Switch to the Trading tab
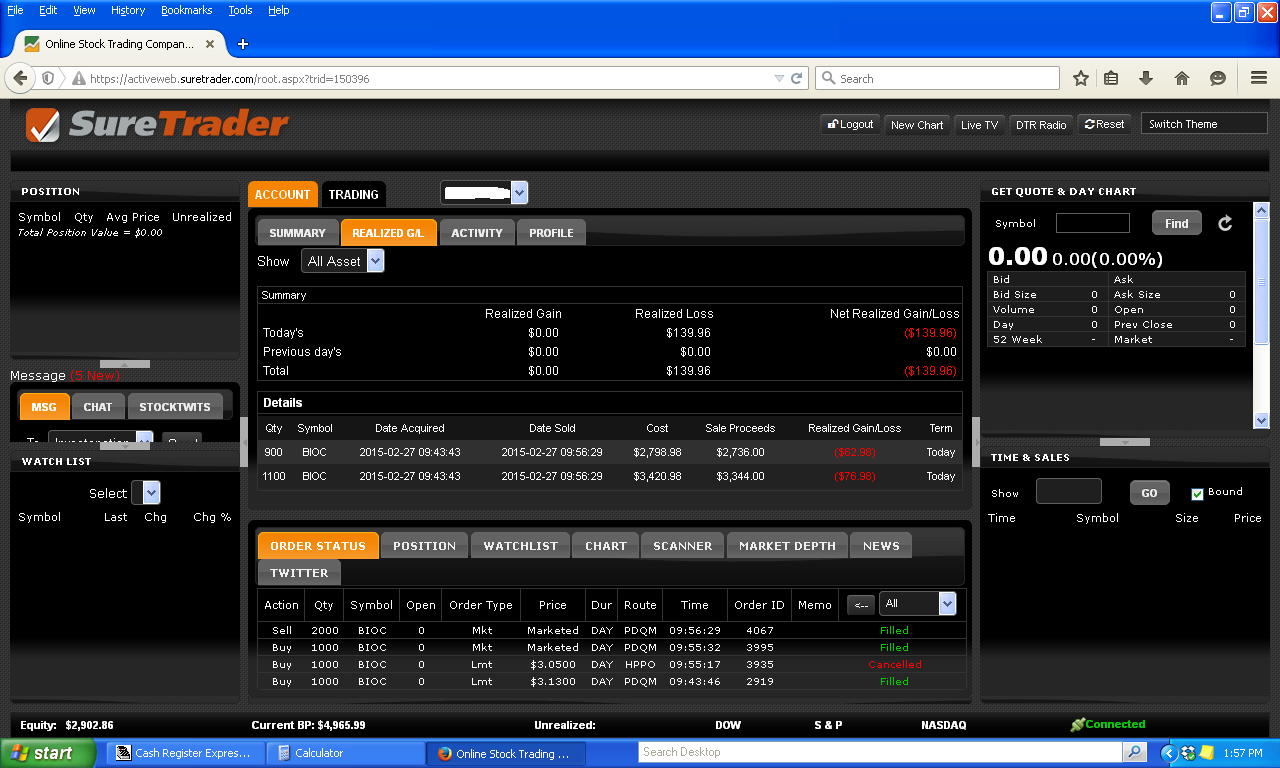 (354, 194)
